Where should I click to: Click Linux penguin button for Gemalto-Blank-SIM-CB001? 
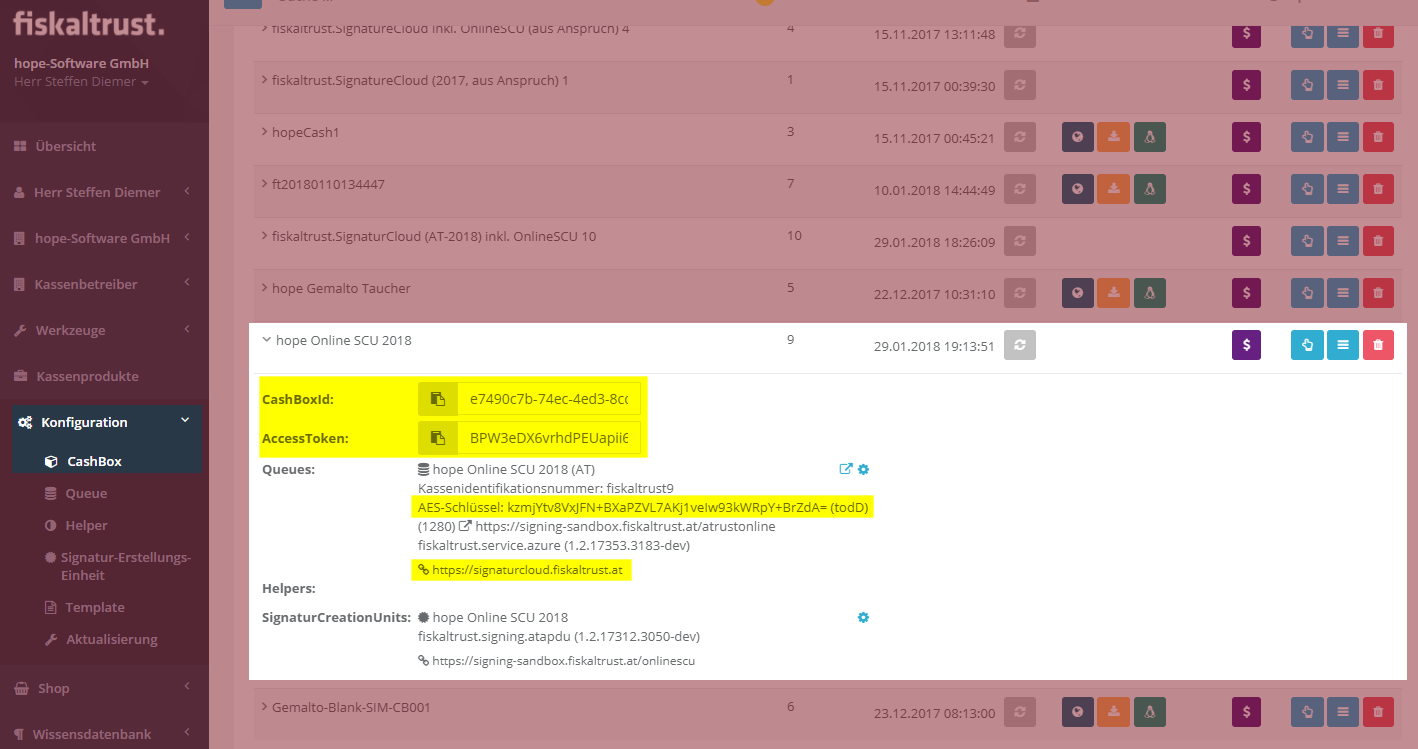1150,712
